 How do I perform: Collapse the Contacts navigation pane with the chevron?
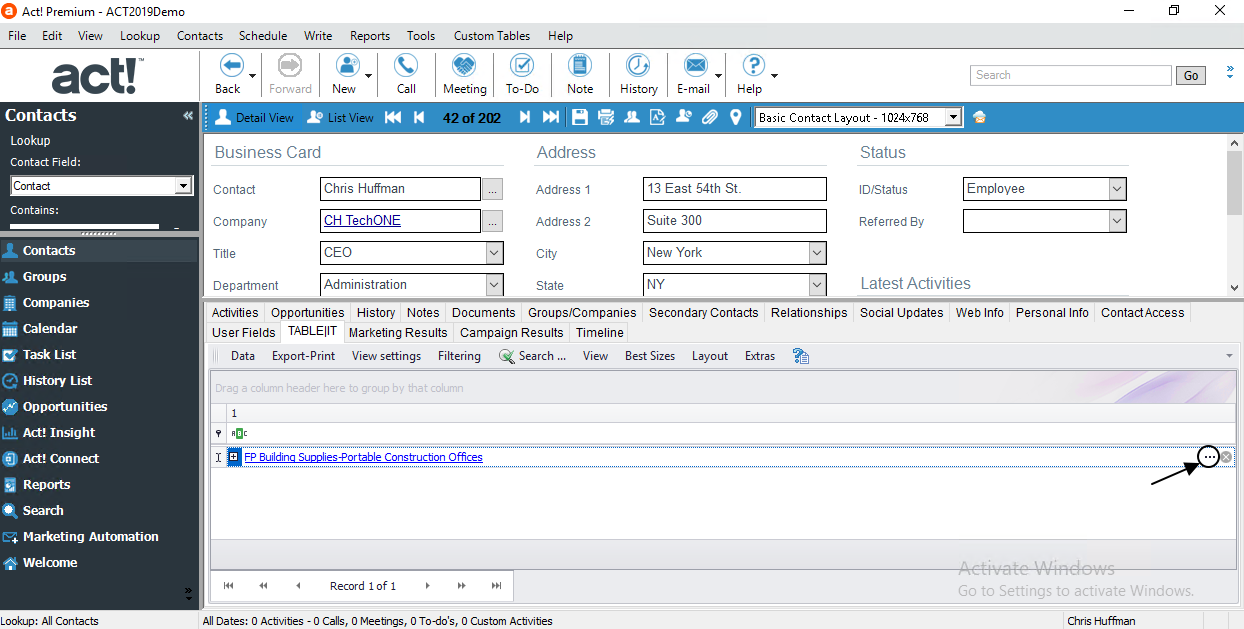pyautogui.click(x=187, y=115)
